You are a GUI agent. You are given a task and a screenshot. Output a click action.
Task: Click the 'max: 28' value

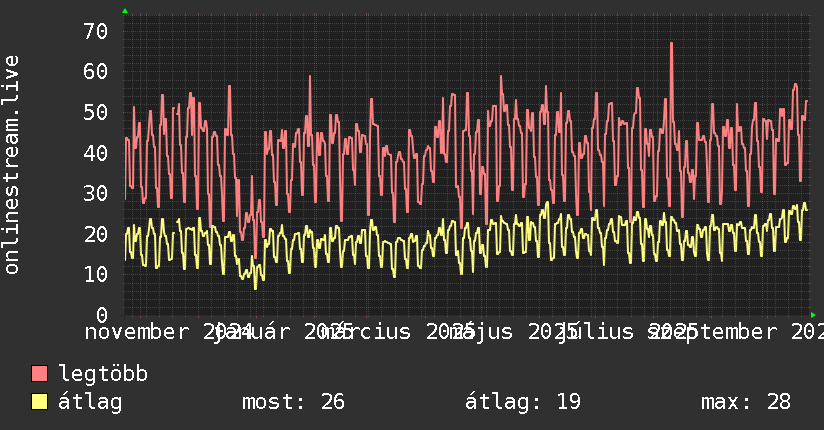point(746,402)
